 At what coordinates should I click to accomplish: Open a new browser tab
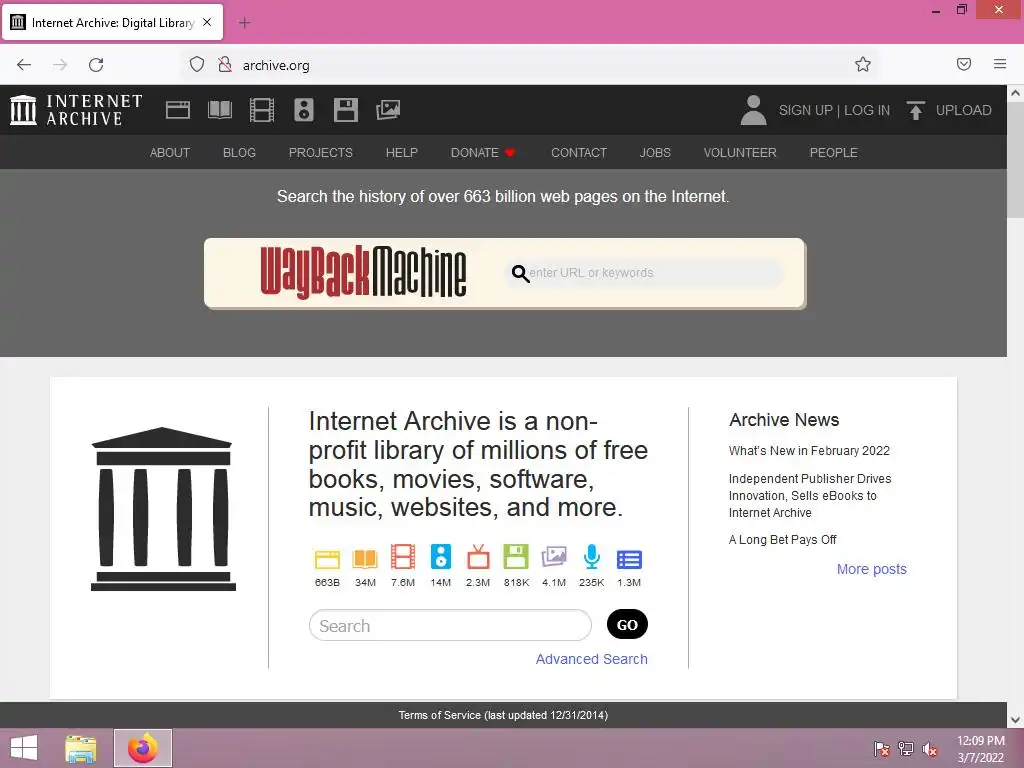click(x=244, y=23)
